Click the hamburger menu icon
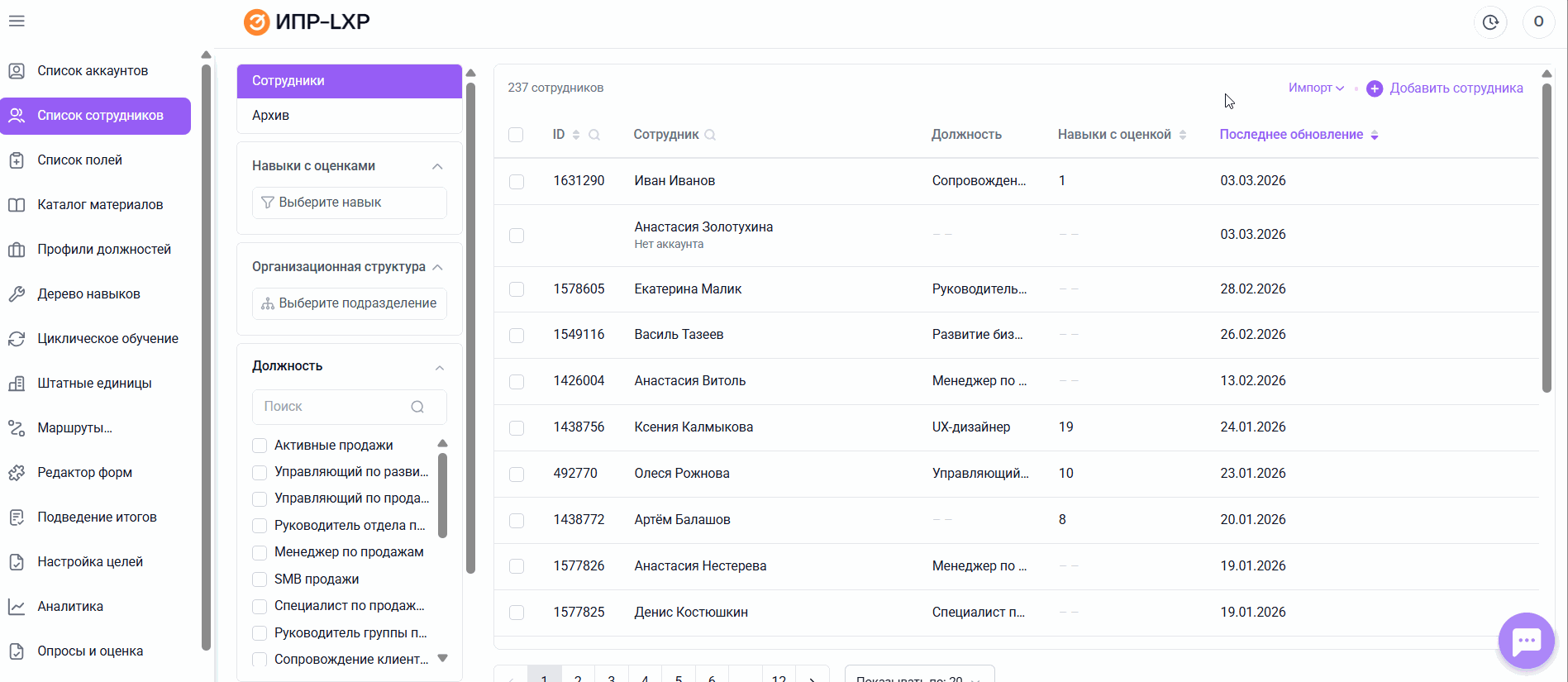This screenshot has height=682, width=1568. [17, 21]
